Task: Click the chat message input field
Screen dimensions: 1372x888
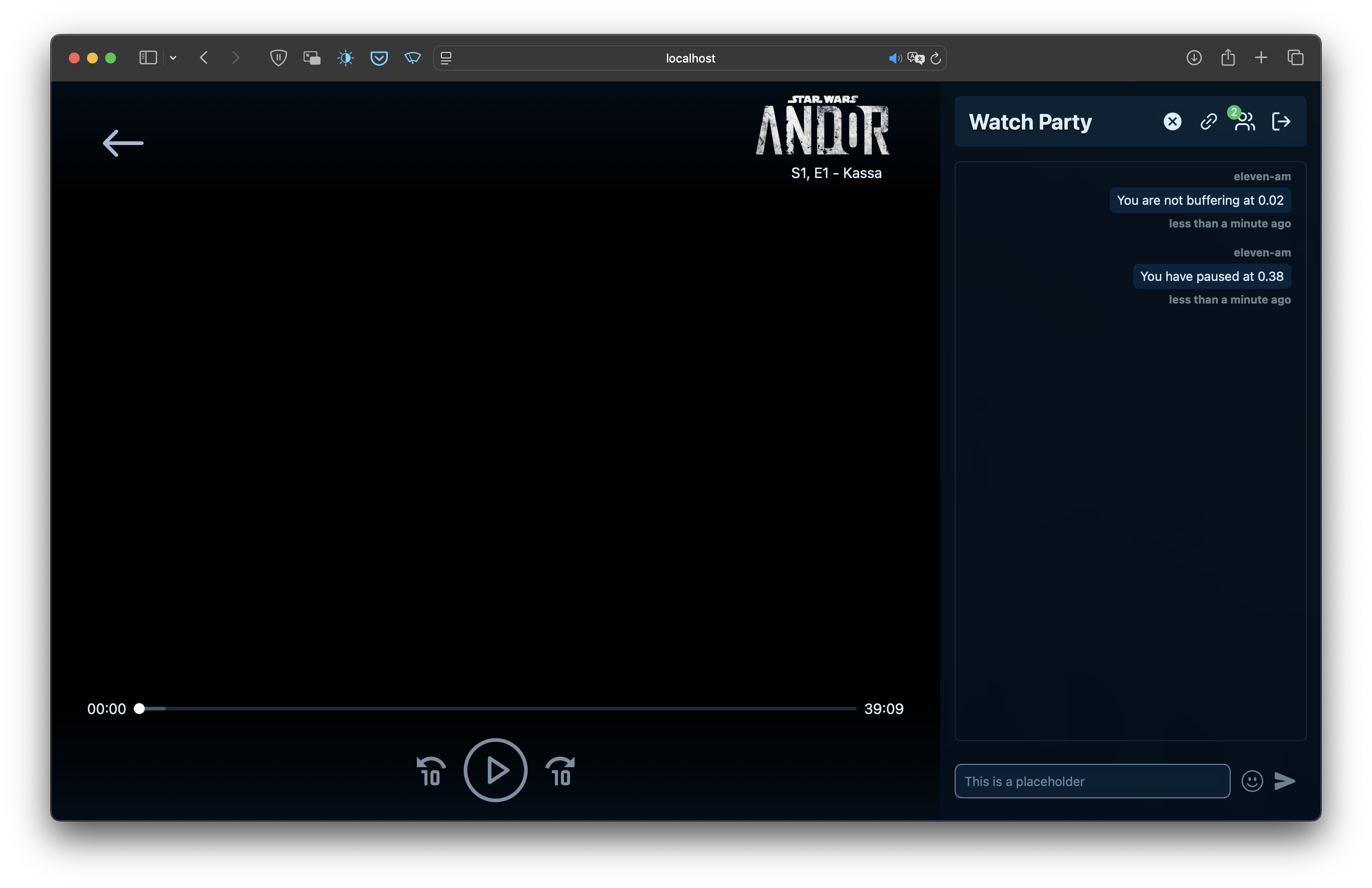Action: coord(1092,782)
